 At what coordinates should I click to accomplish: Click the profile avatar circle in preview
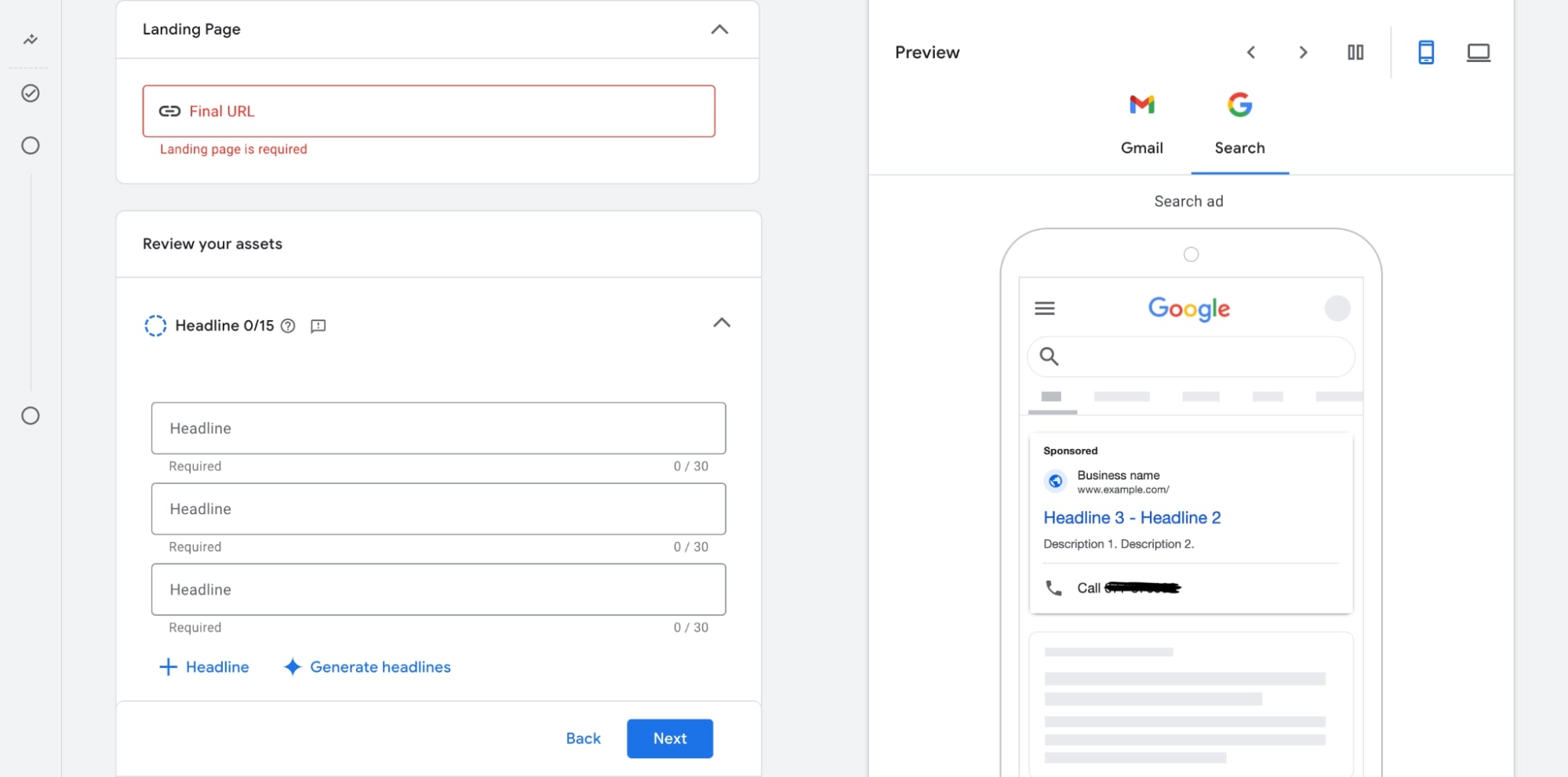click(x=1337, y=308)
